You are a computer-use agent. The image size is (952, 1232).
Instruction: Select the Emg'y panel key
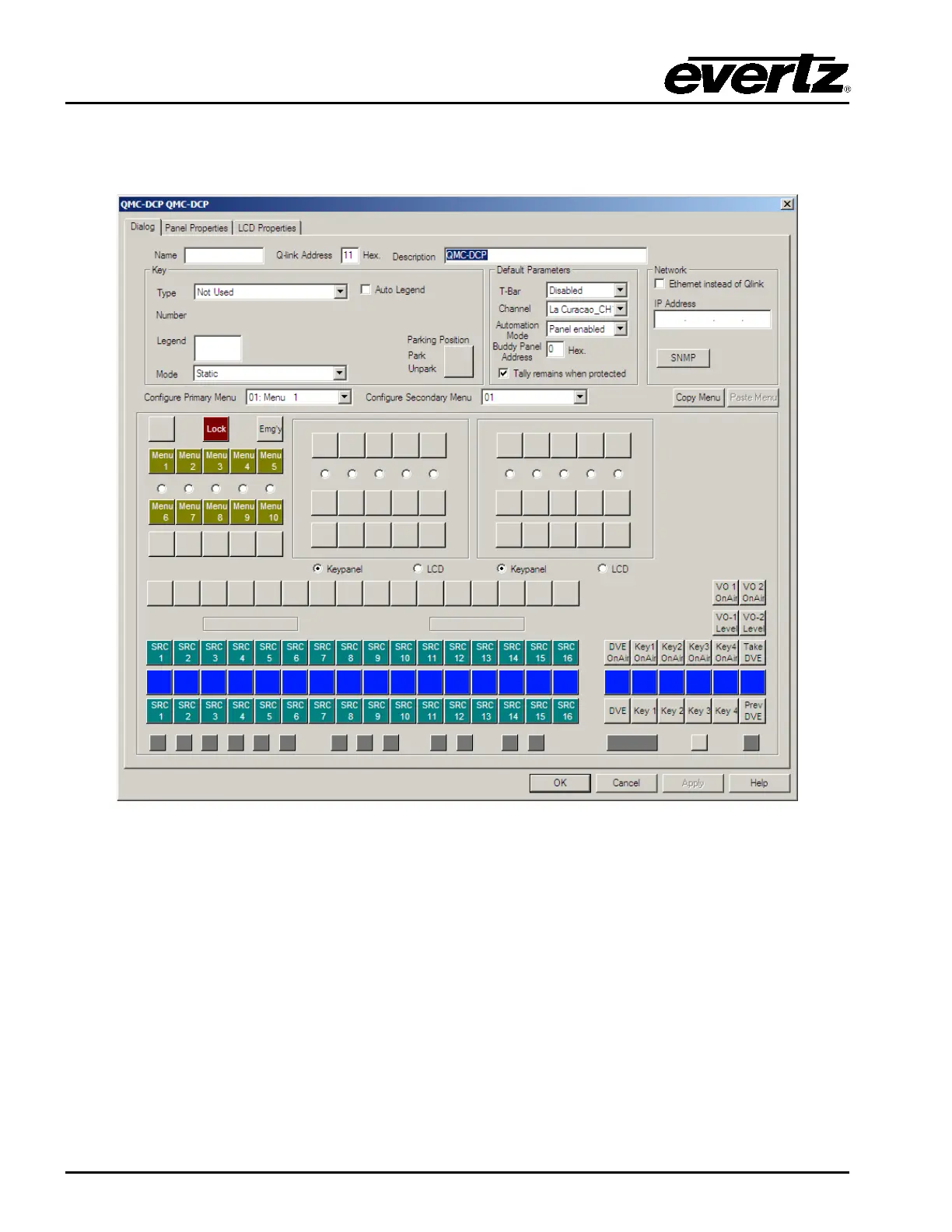270,429
